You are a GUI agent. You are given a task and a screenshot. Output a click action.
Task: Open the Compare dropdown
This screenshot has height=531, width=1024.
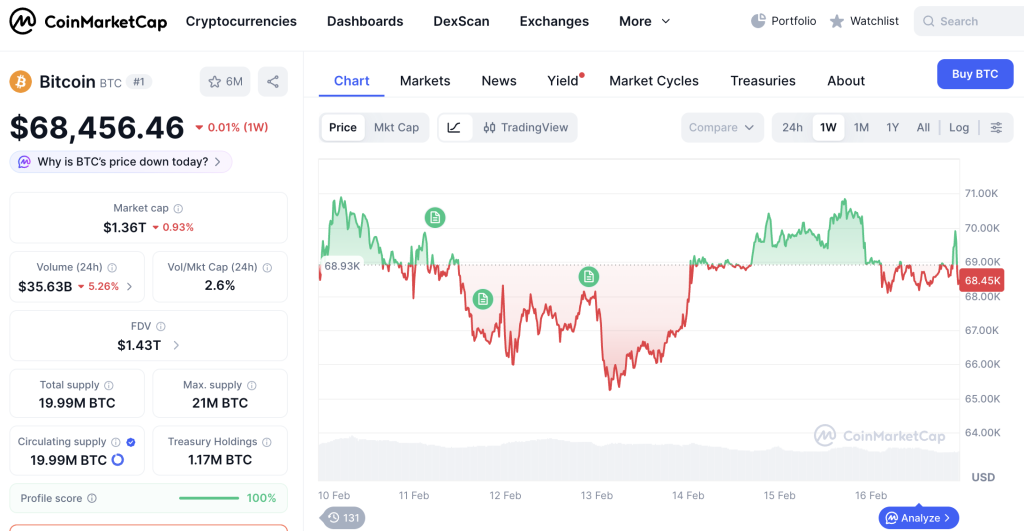pyautogui.click(x=722, y=127)
